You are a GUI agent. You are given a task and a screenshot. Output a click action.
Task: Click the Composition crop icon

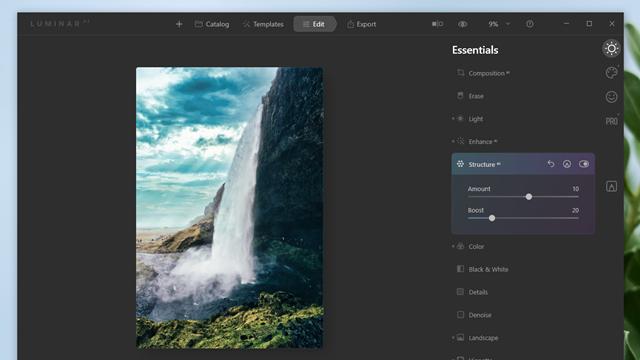click(x=460, y=73)
